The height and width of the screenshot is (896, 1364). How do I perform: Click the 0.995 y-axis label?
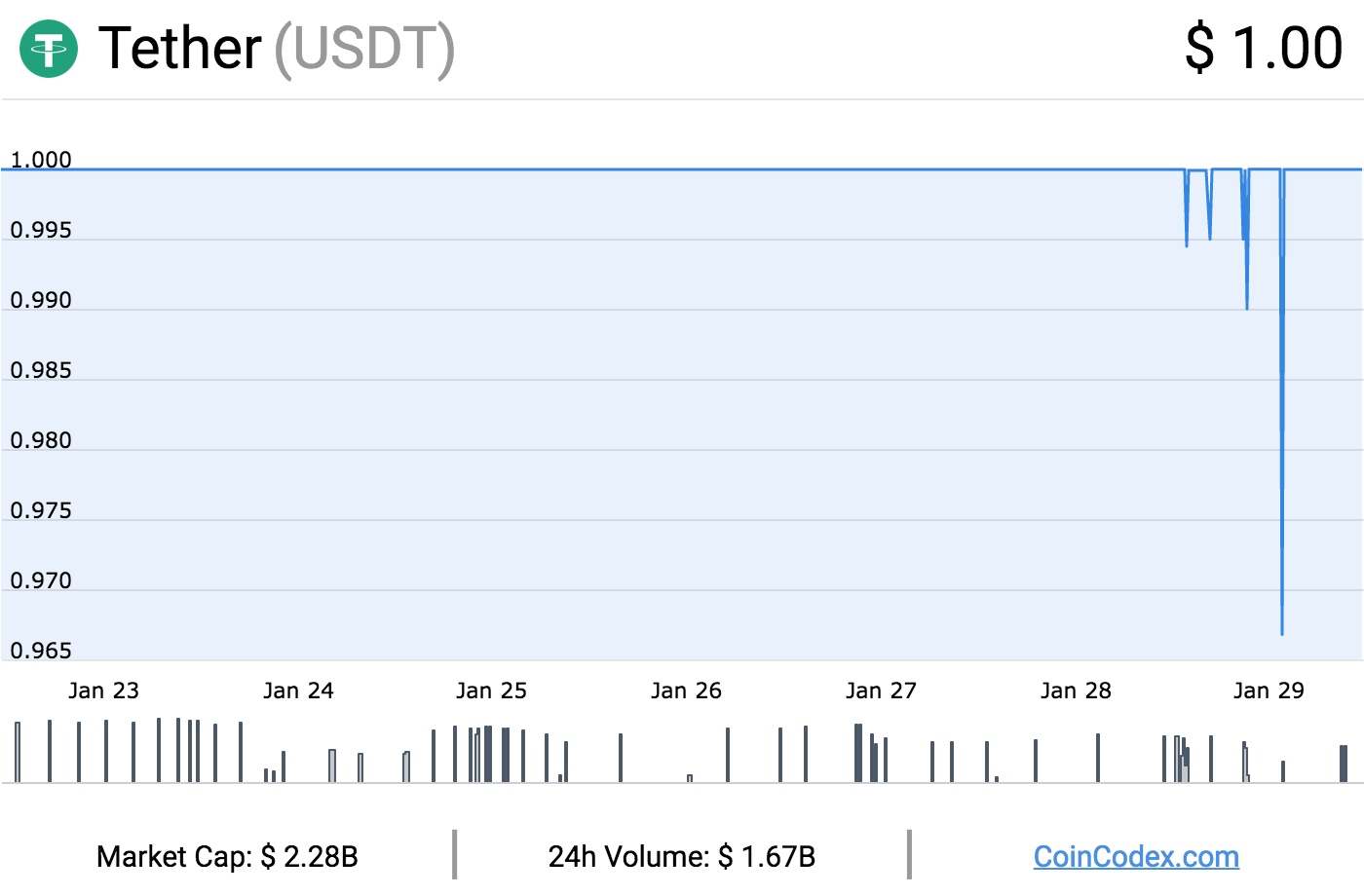[x=41, y=230]
